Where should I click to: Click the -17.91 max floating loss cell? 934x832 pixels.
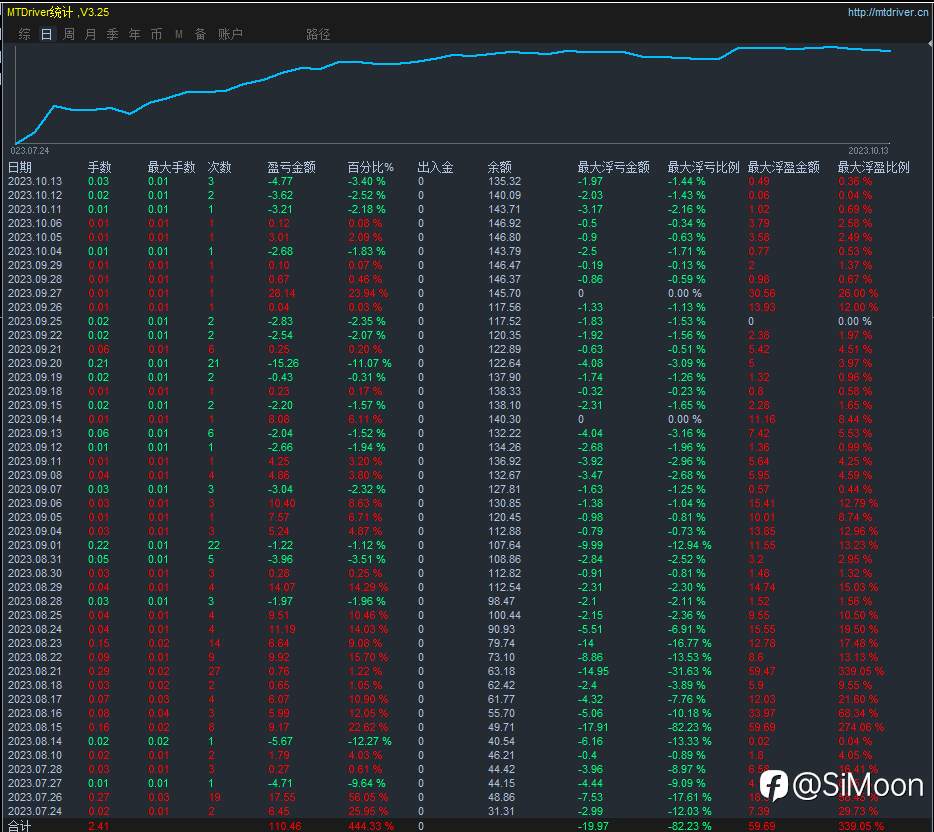[x=593, y=727]
